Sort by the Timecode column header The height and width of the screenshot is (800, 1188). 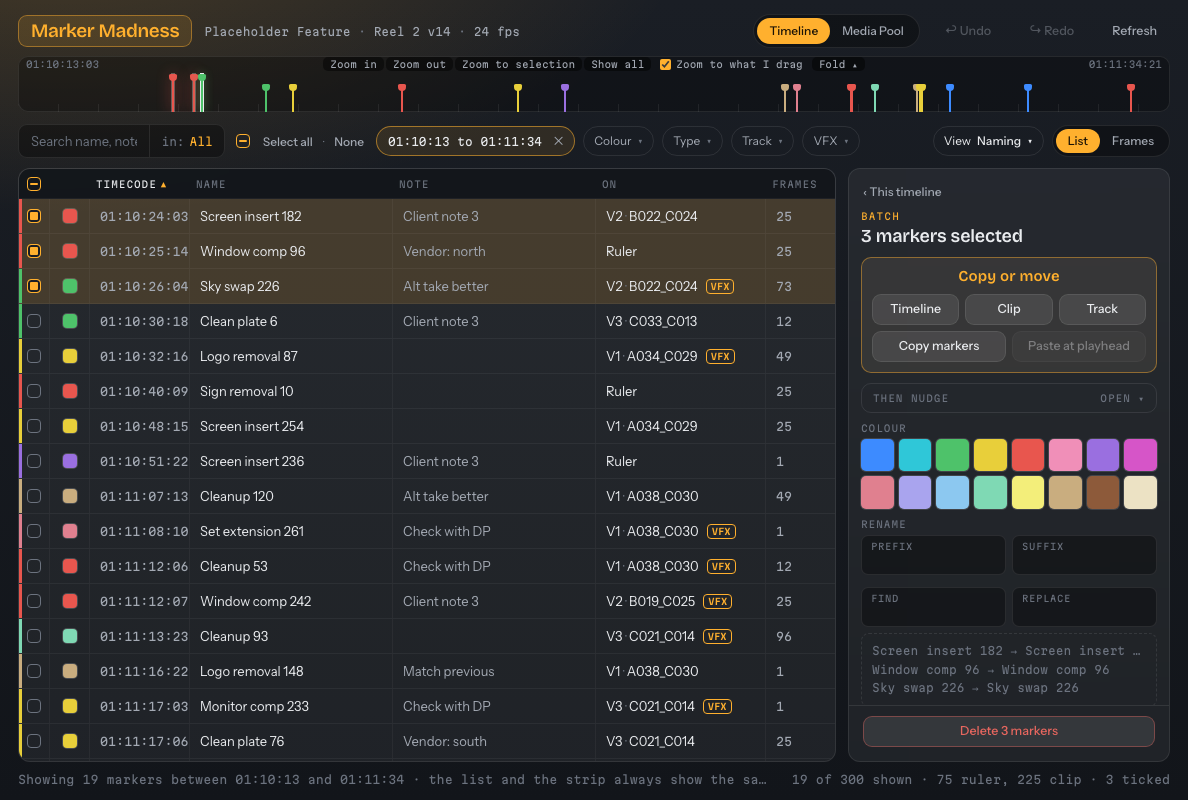coord(130,184)
